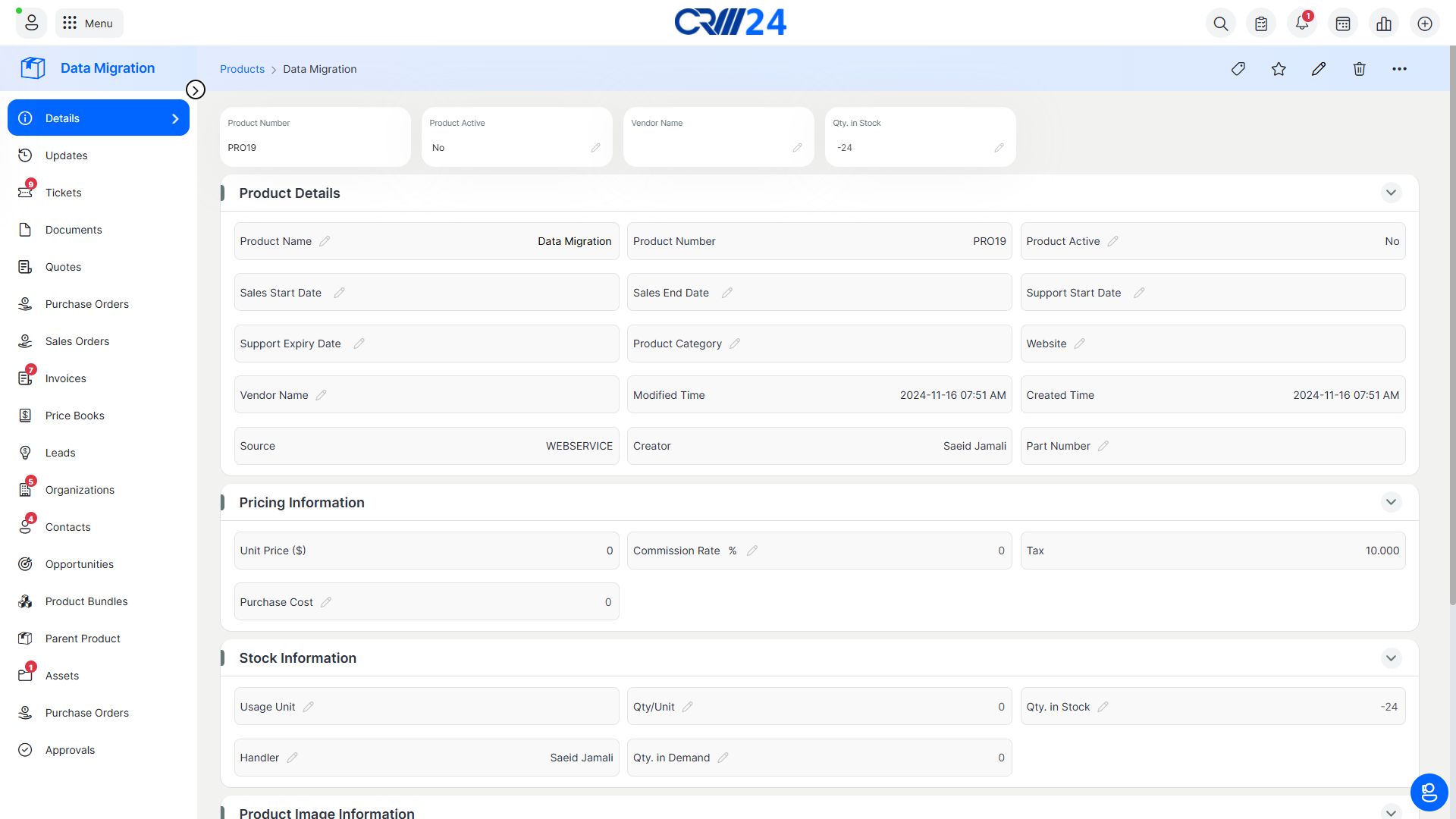Image resolution: width=1456 pixels, height=819 pixels.
Task: Open the three-dots more options menu
Action: click(x=1399, y=69)
